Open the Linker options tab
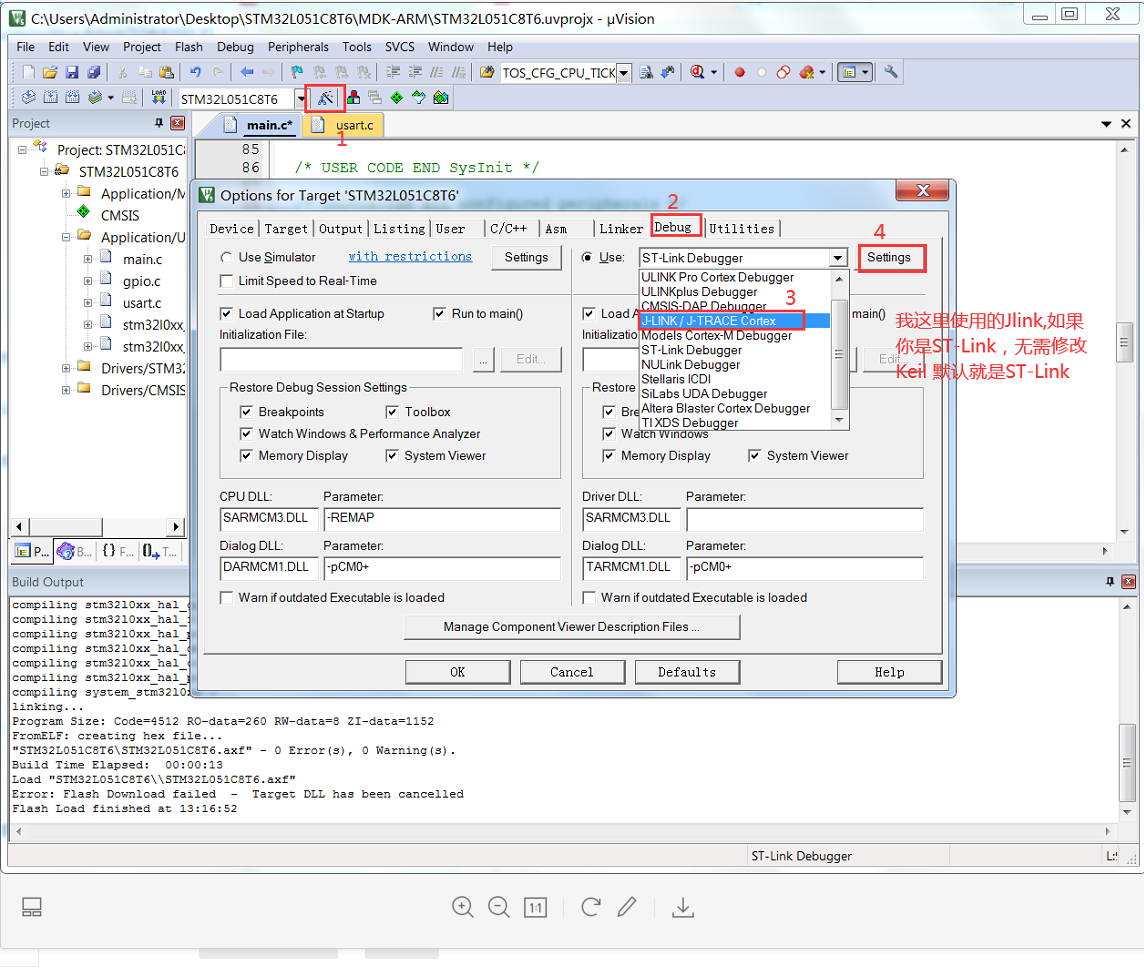Screen dimensions: 1144x968 (x=621, y=228)
